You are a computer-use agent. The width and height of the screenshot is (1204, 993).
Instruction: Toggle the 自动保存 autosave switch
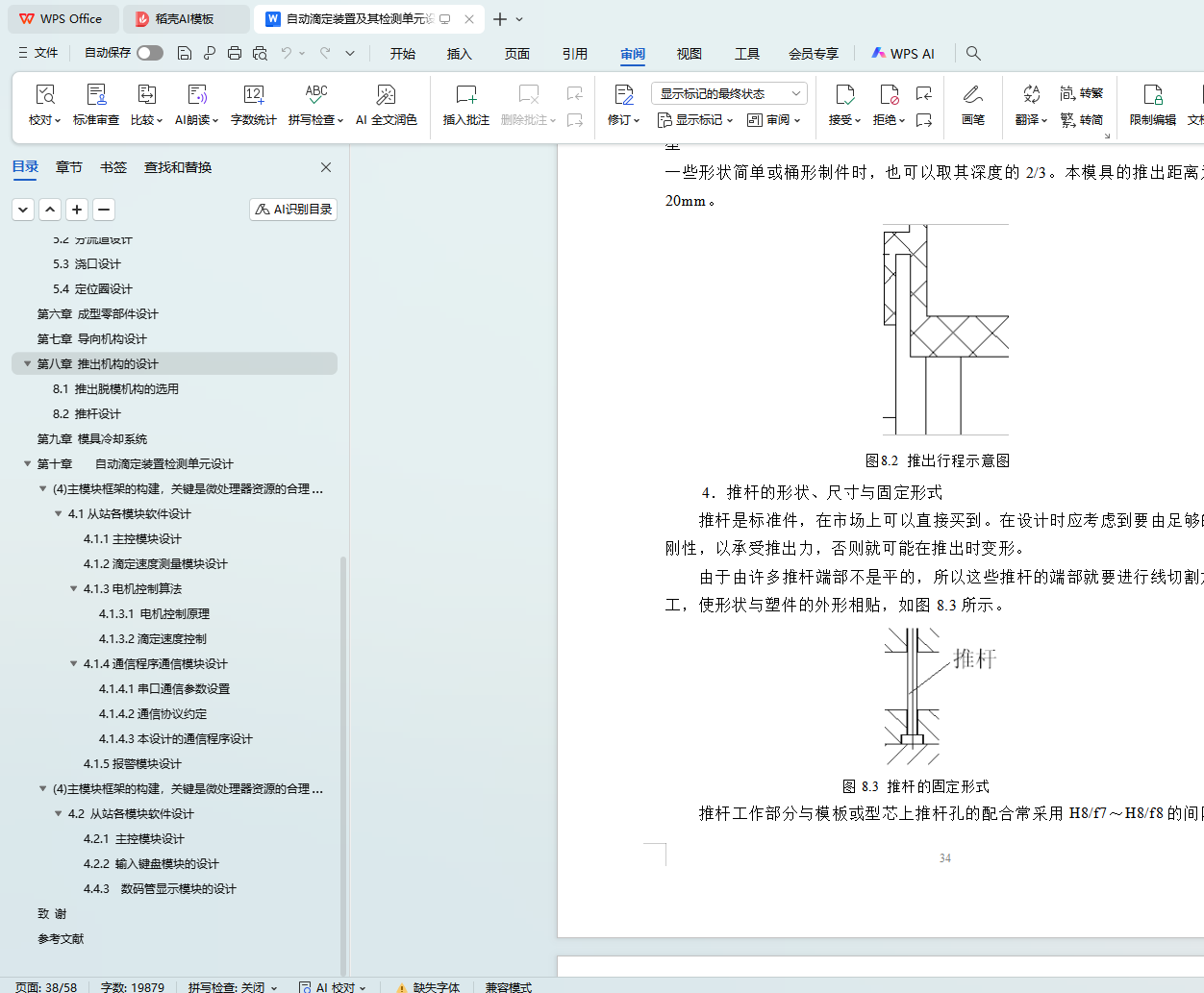(x=150, y=53)
